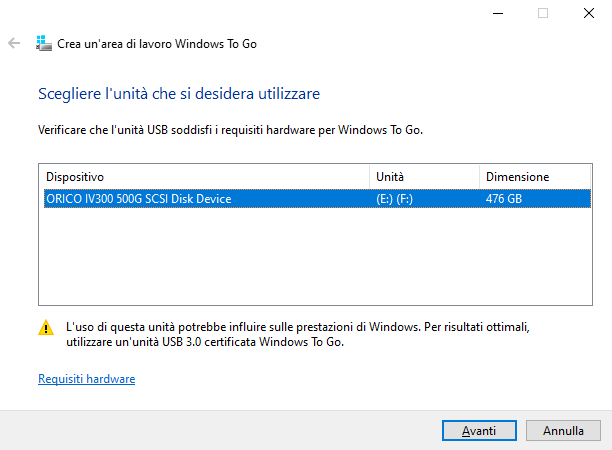Screen dimensions: 612x450
Task: Minimize the wizard window
Action: tap(497, 13)
